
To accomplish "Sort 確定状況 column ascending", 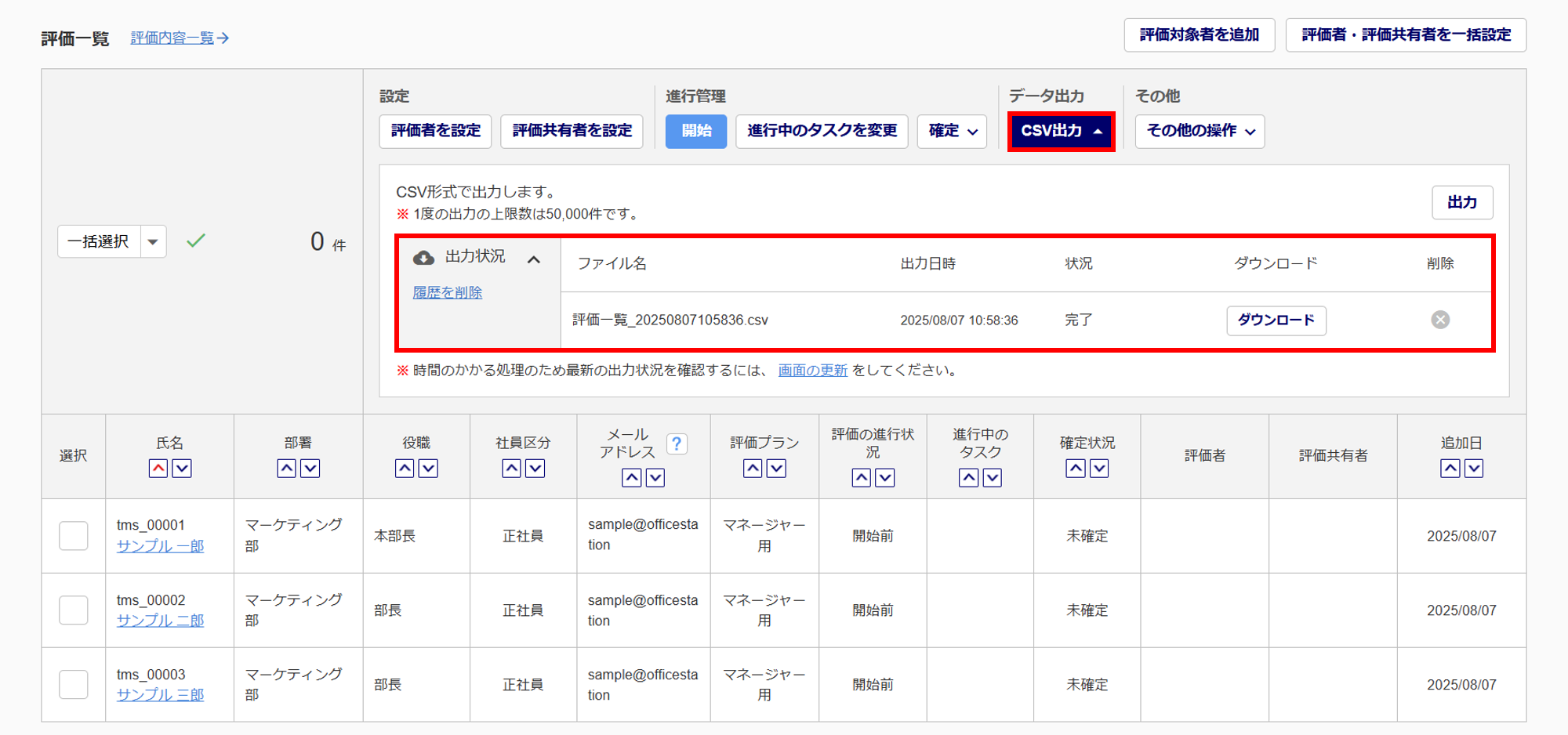I will (1076, 469).
